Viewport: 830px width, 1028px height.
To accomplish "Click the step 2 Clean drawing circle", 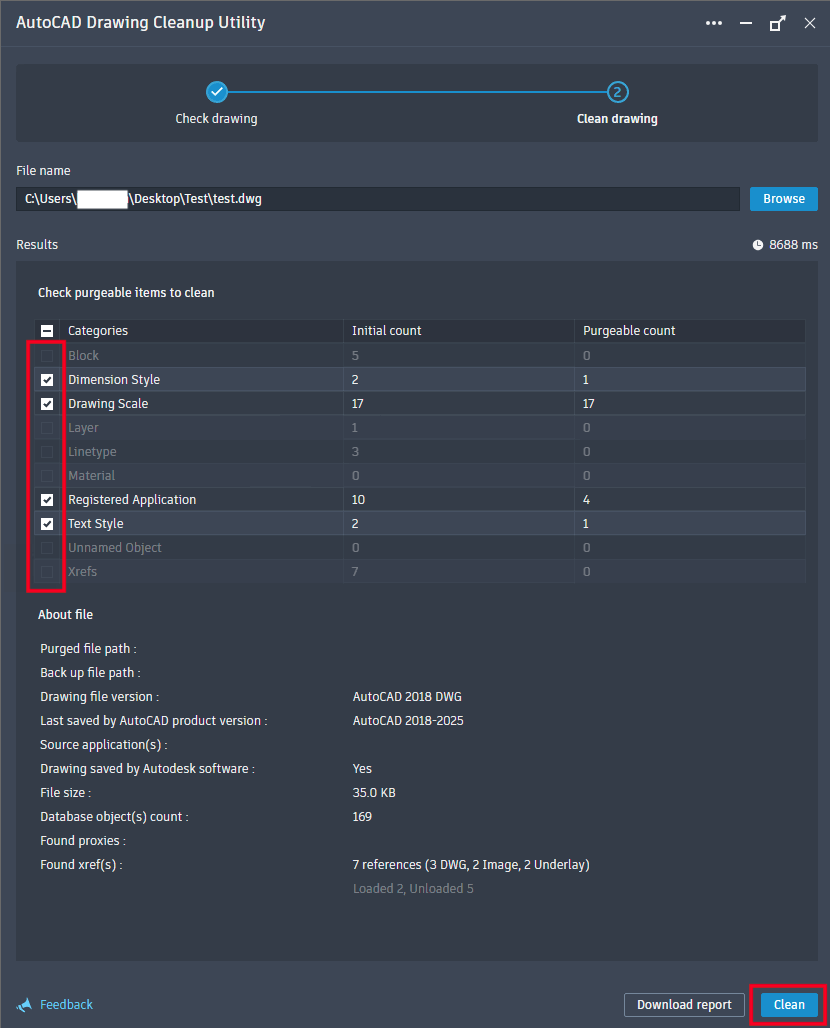I will coord(617,92).
